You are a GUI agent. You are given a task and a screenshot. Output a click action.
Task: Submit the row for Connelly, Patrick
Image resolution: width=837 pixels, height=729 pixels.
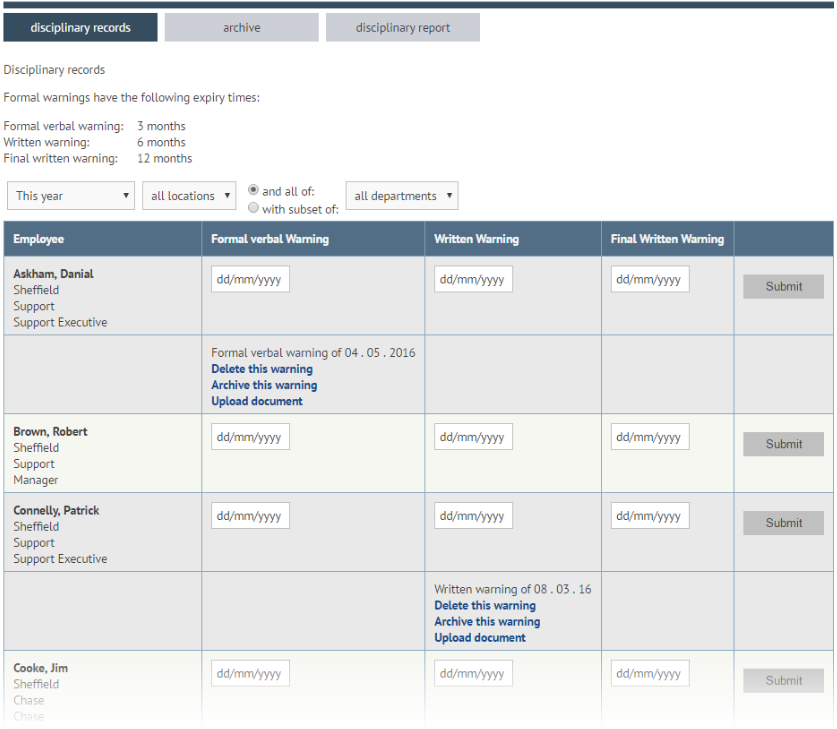pos(784,523)
